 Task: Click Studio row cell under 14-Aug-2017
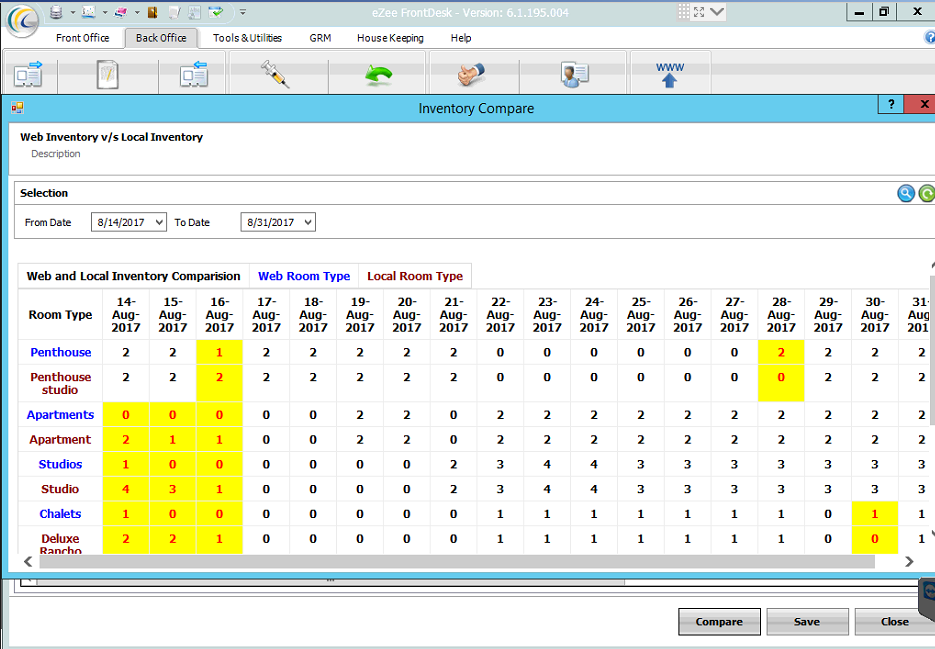pyautogui.click(x=126, y=489)
